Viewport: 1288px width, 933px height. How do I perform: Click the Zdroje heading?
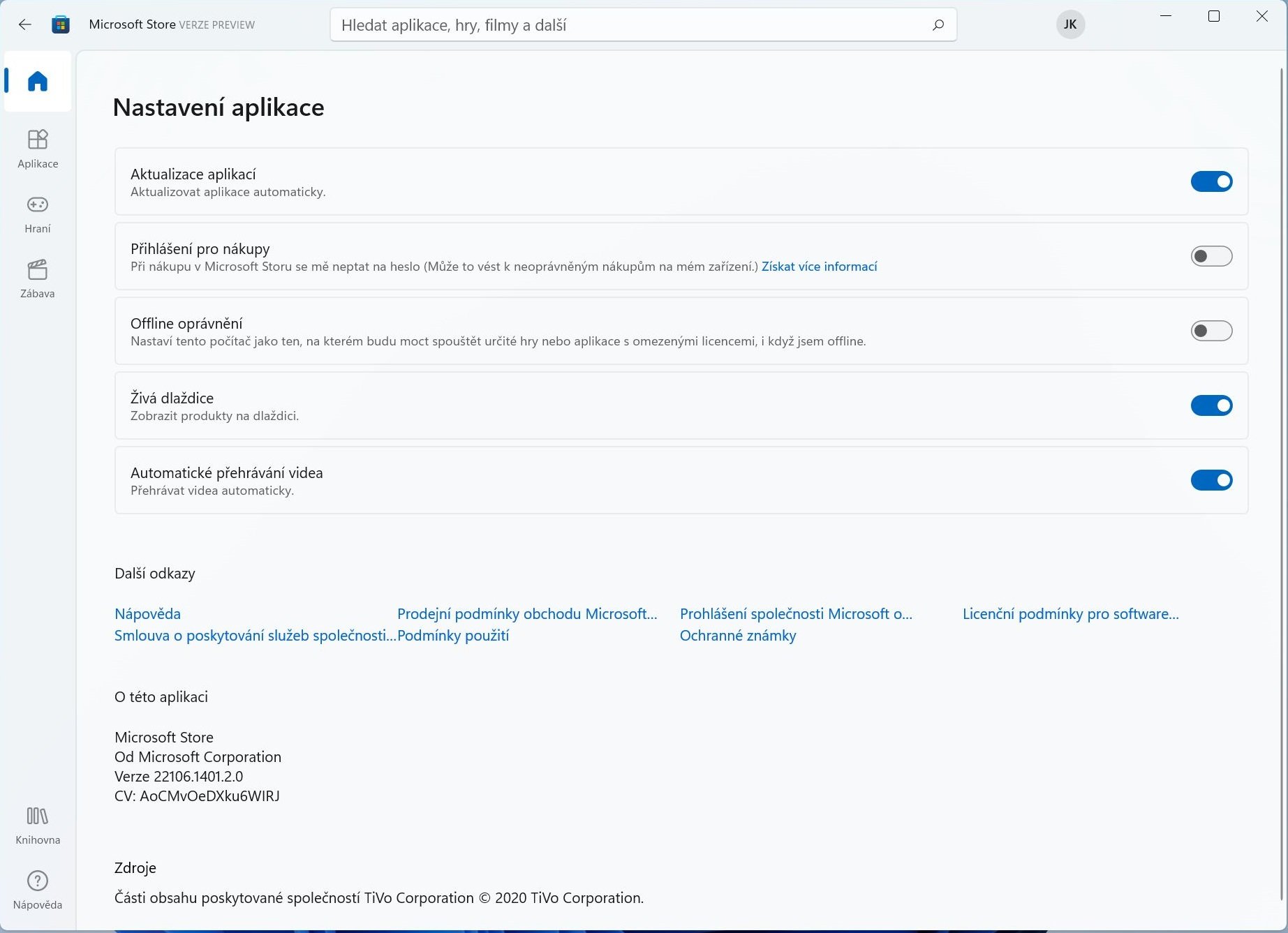click(135, 868)
